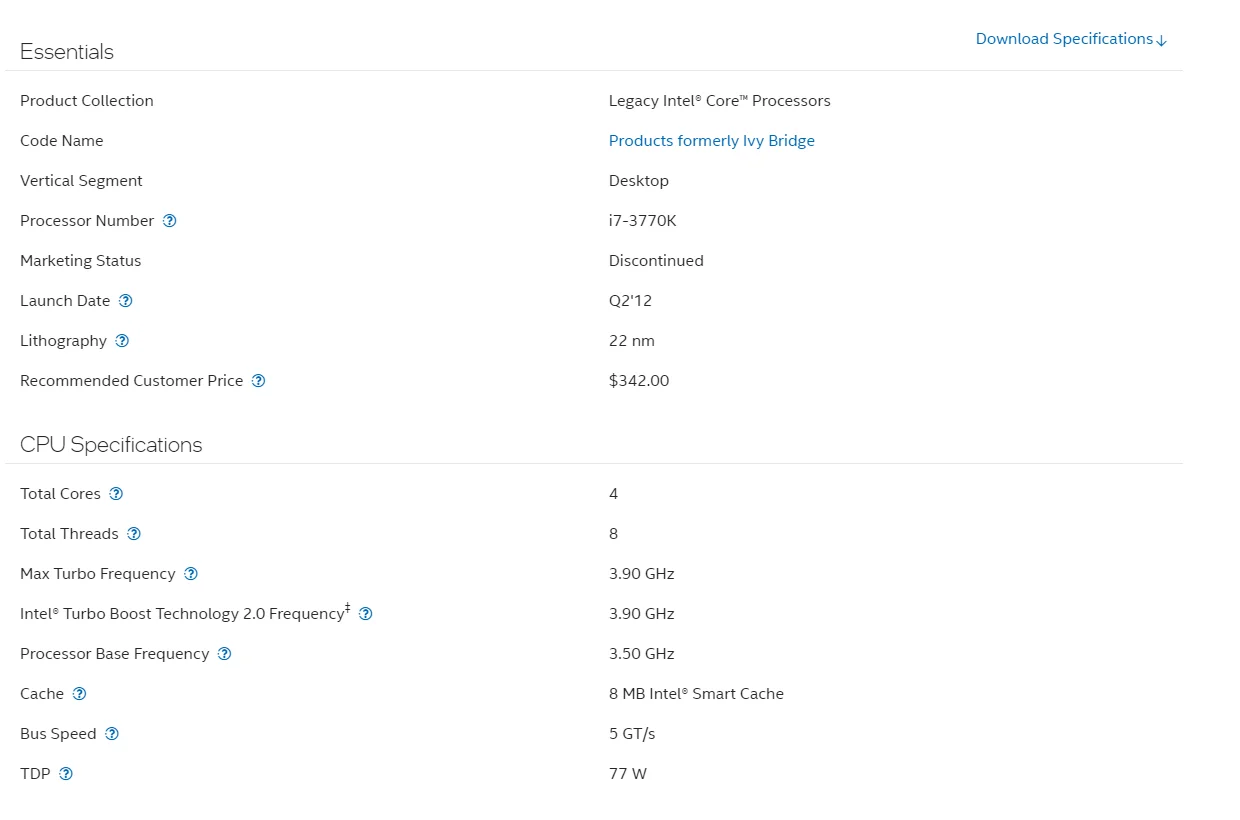The image size is (1240, 820).
Task: Click the Bus Speed info icon
Action: coord(112,734)
